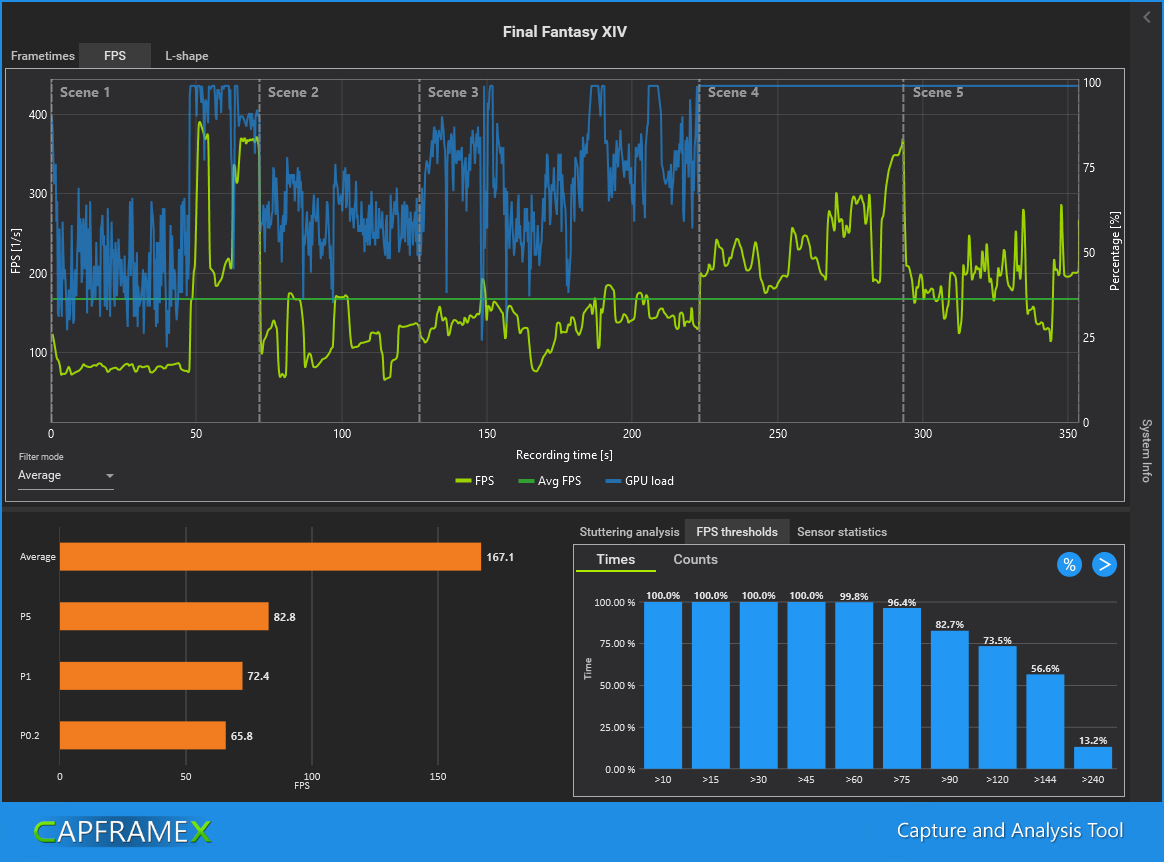The width and height of the screenshot is (1164, 862).
Task: Click the >30 threshold bar
Action: click(759, 685)
